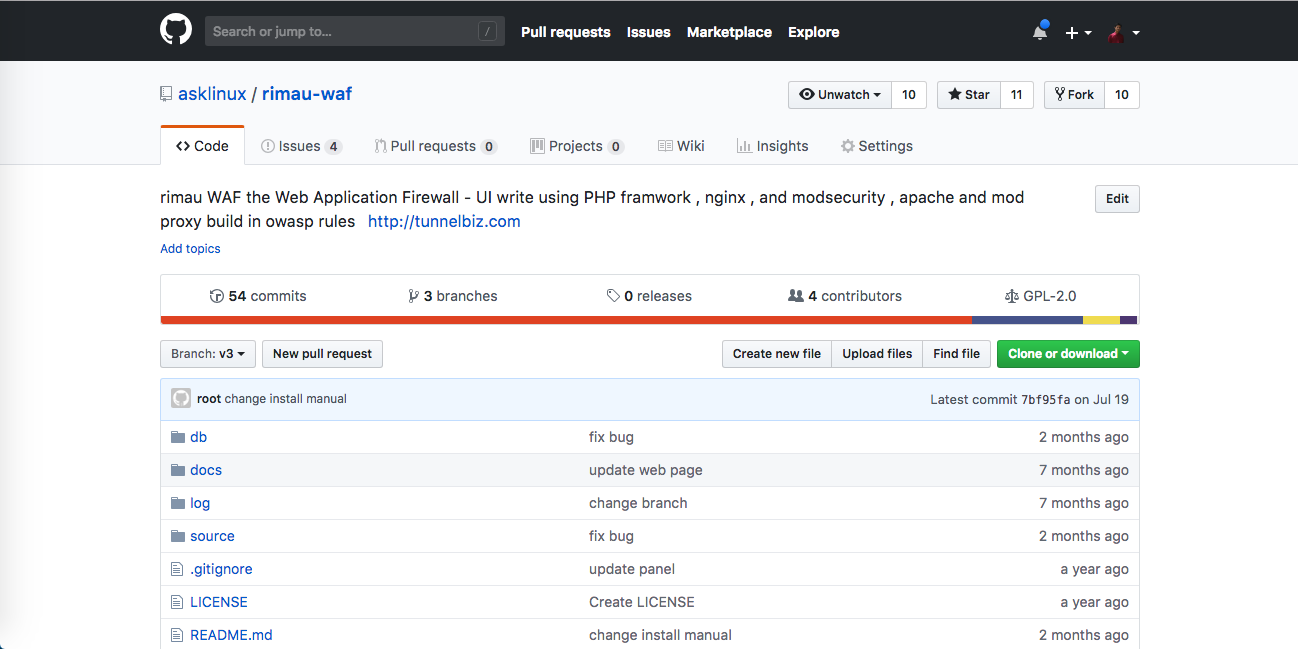Click the Upload files button
Image resolution: width=1298 pixels, height=649 pixels.
click(x=877, y=354)
